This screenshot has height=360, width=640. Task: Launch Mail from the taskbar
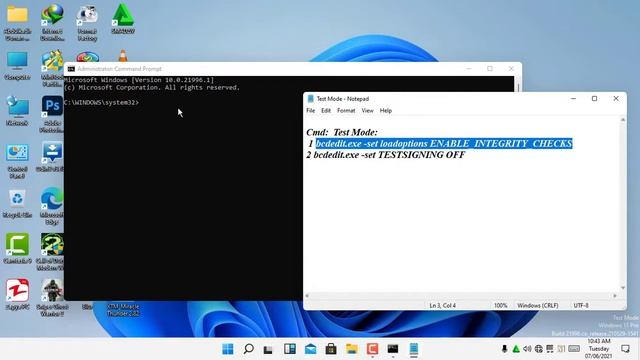pyautogui.click(x=311, y=349)
